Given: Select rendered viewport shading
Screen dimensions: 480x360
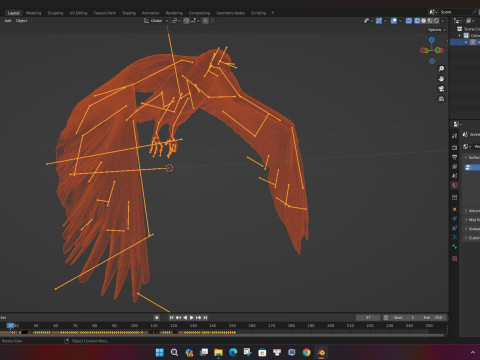Looking at the screenshot, I should coord(436,21).
